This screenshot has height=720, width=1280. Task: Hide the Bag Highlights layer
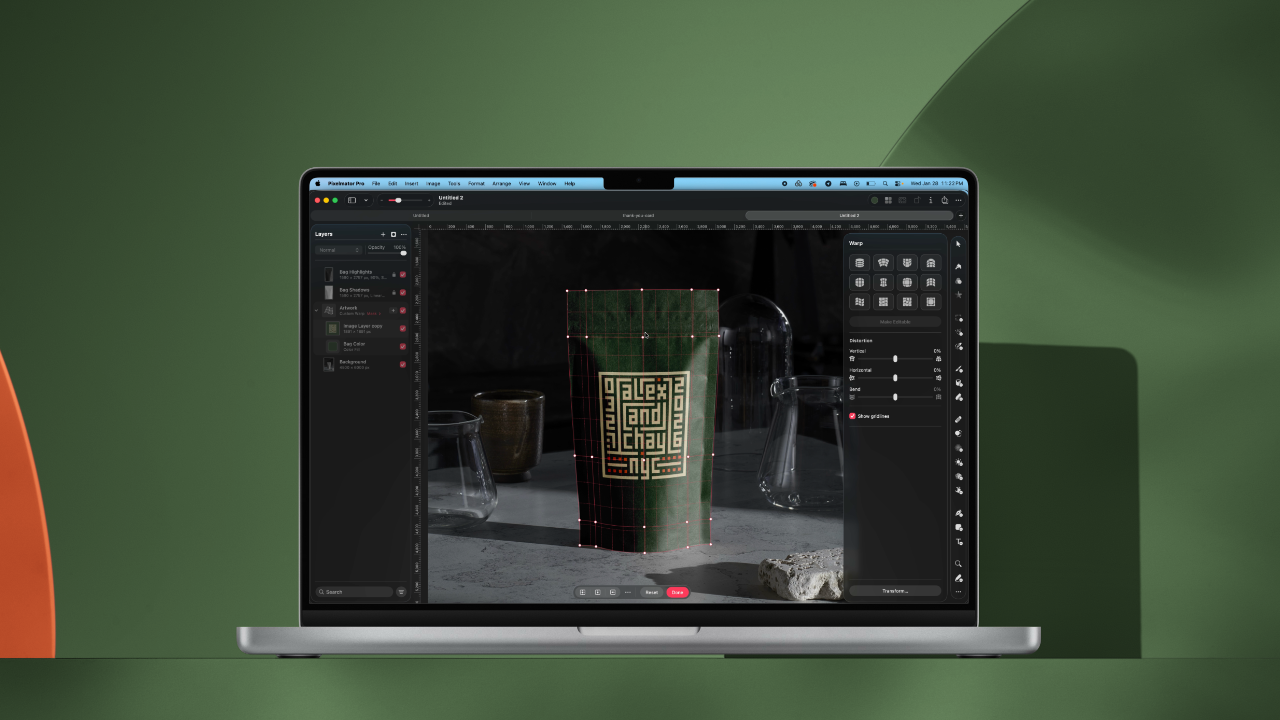pos(403,274)
